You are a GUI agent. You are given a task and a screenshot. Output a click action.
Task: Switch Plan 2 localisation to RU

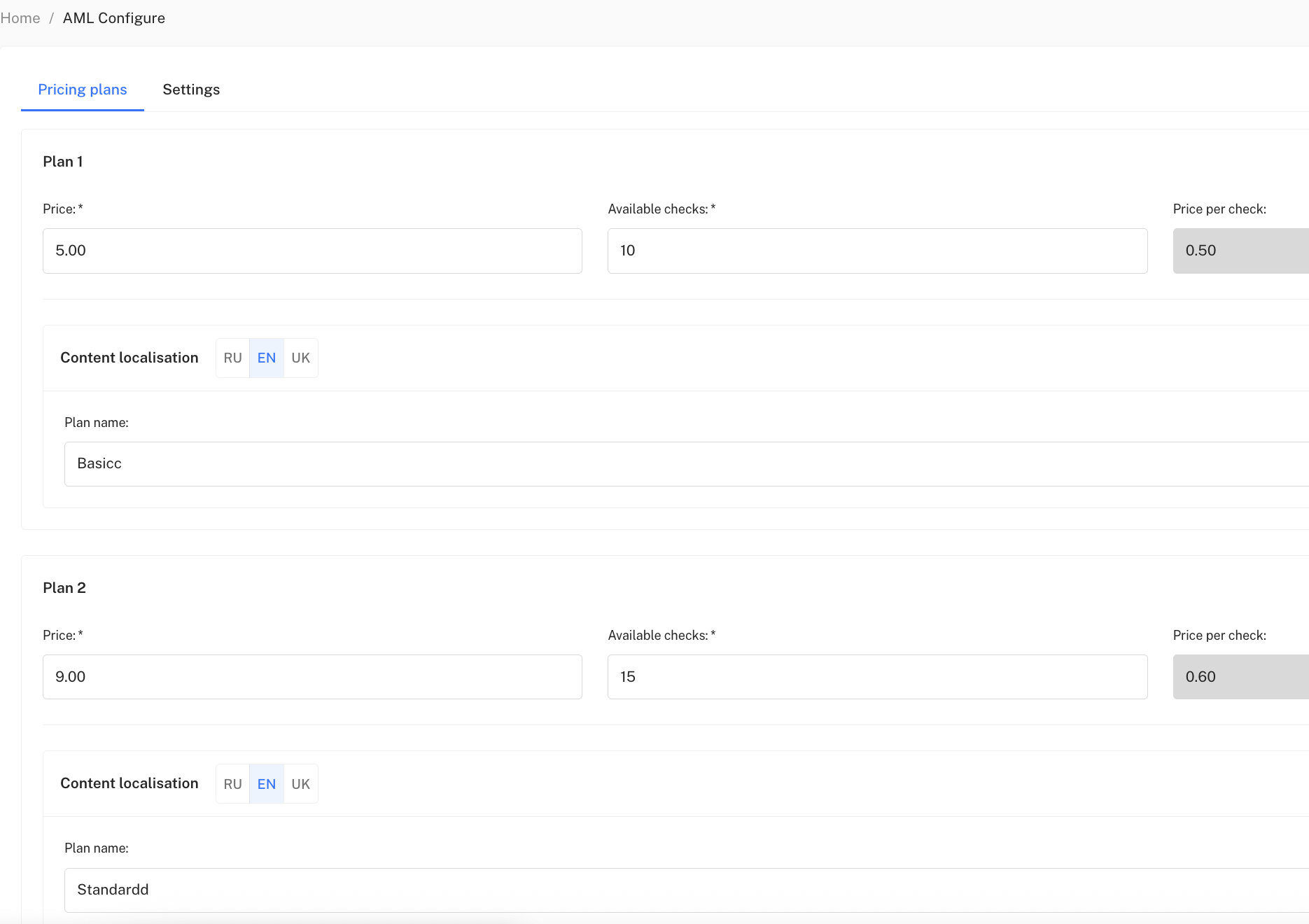click(x=232, y=784)
